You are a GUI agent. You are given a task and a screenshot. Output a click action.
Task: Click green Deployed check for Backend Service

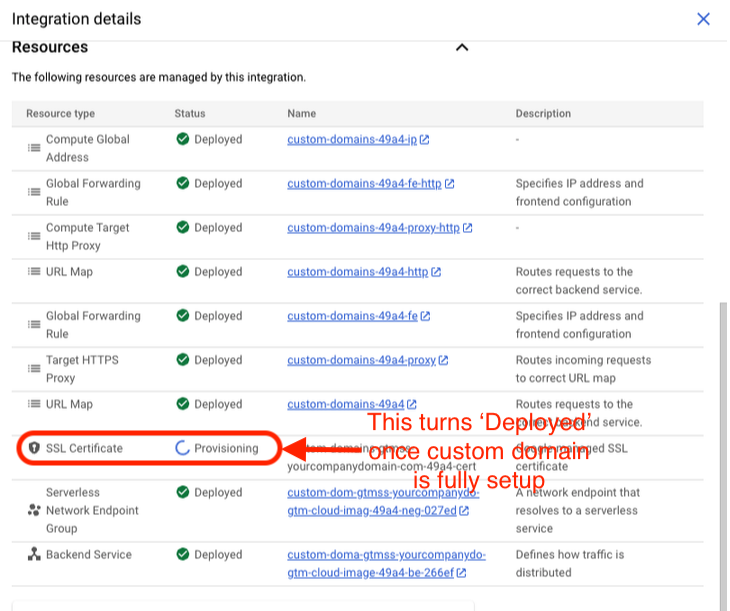pos(182,555)
